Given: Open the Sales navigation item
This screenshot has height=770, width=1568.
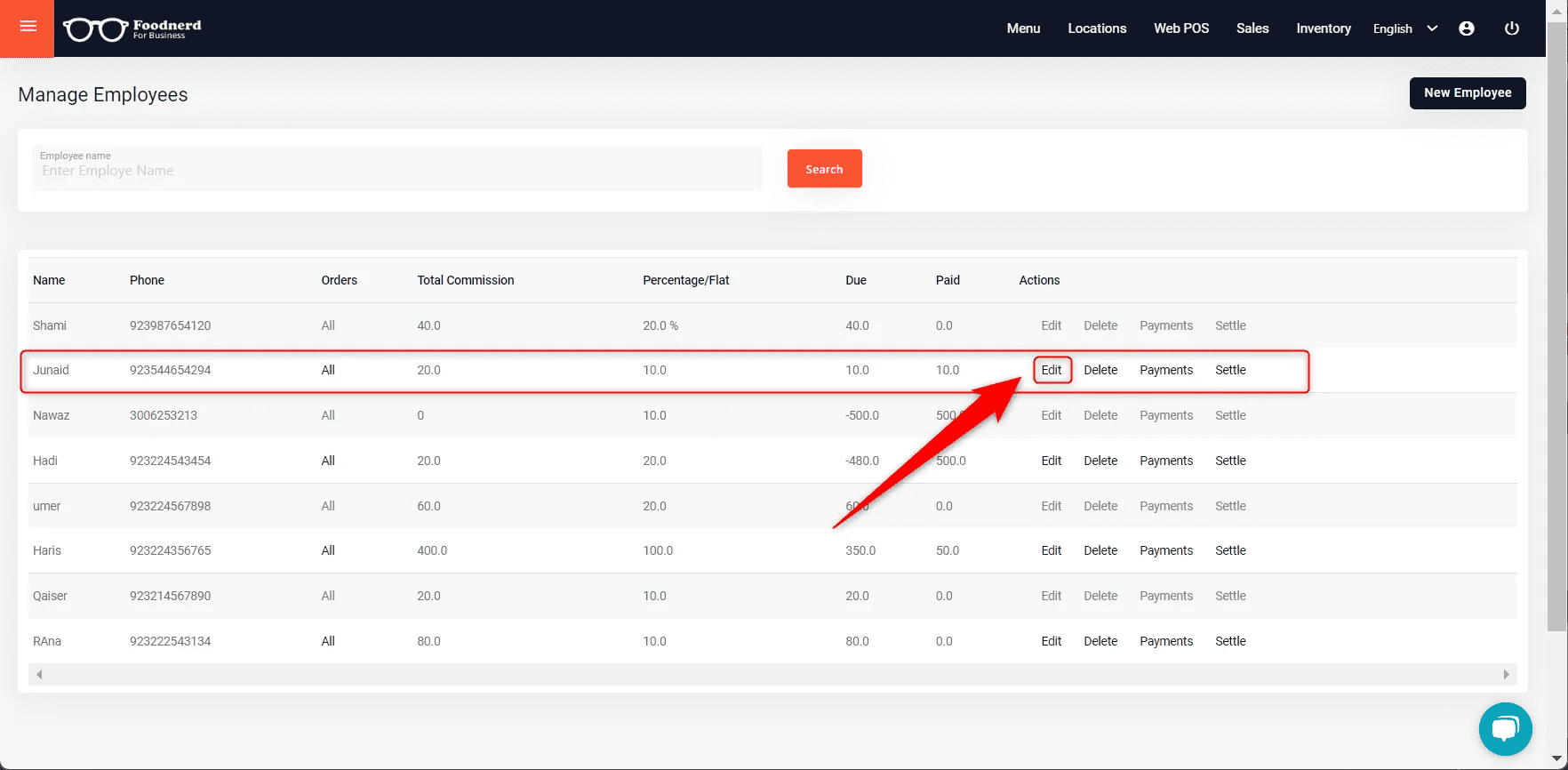Looking at the screenshot, I should pyautogui.click(x=1252, y=28).
